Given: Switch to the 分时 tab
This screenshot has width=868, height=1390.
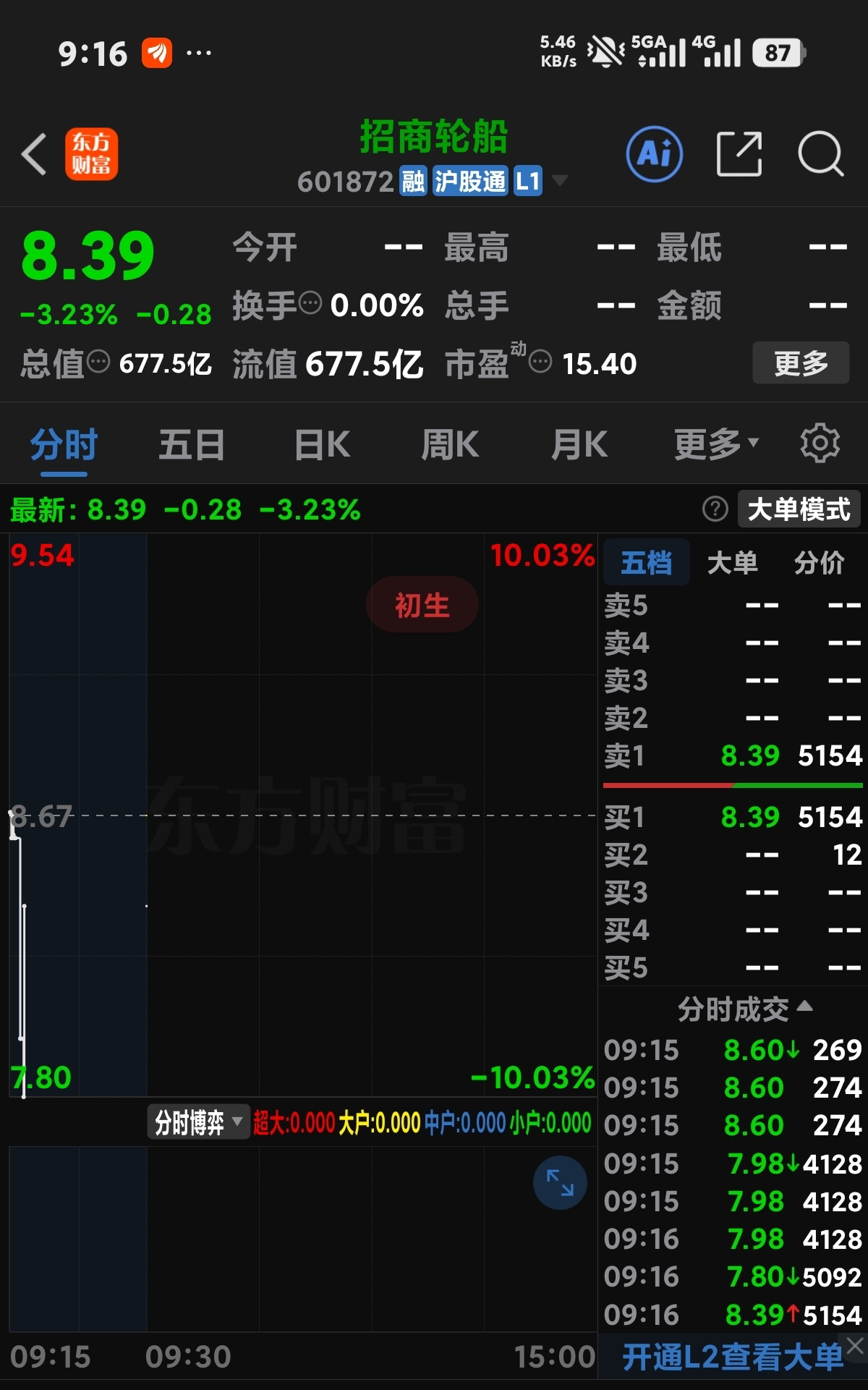Looking at the screenshot, I should click(x=64, y=444).
